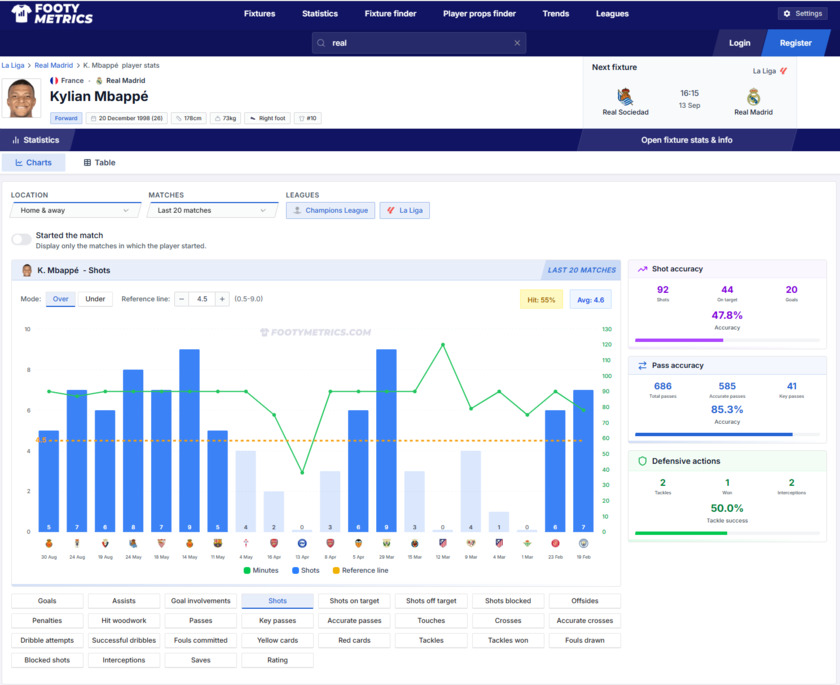
Task: Click the Footy Metrics logo
Action: tap(54, 14)
